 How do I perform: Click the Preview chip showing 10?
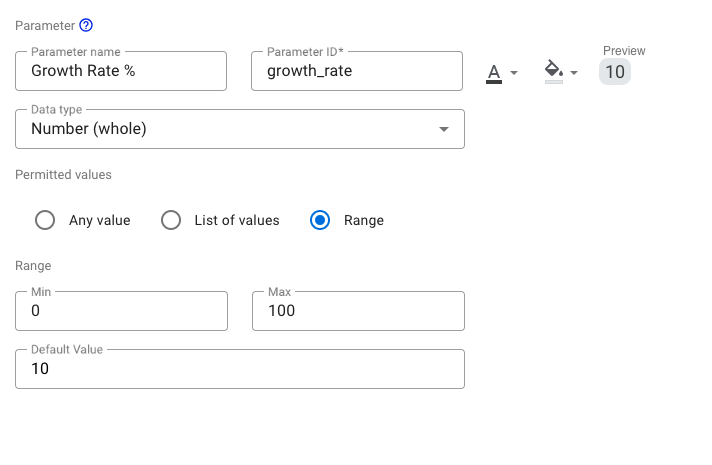(614, 72)
